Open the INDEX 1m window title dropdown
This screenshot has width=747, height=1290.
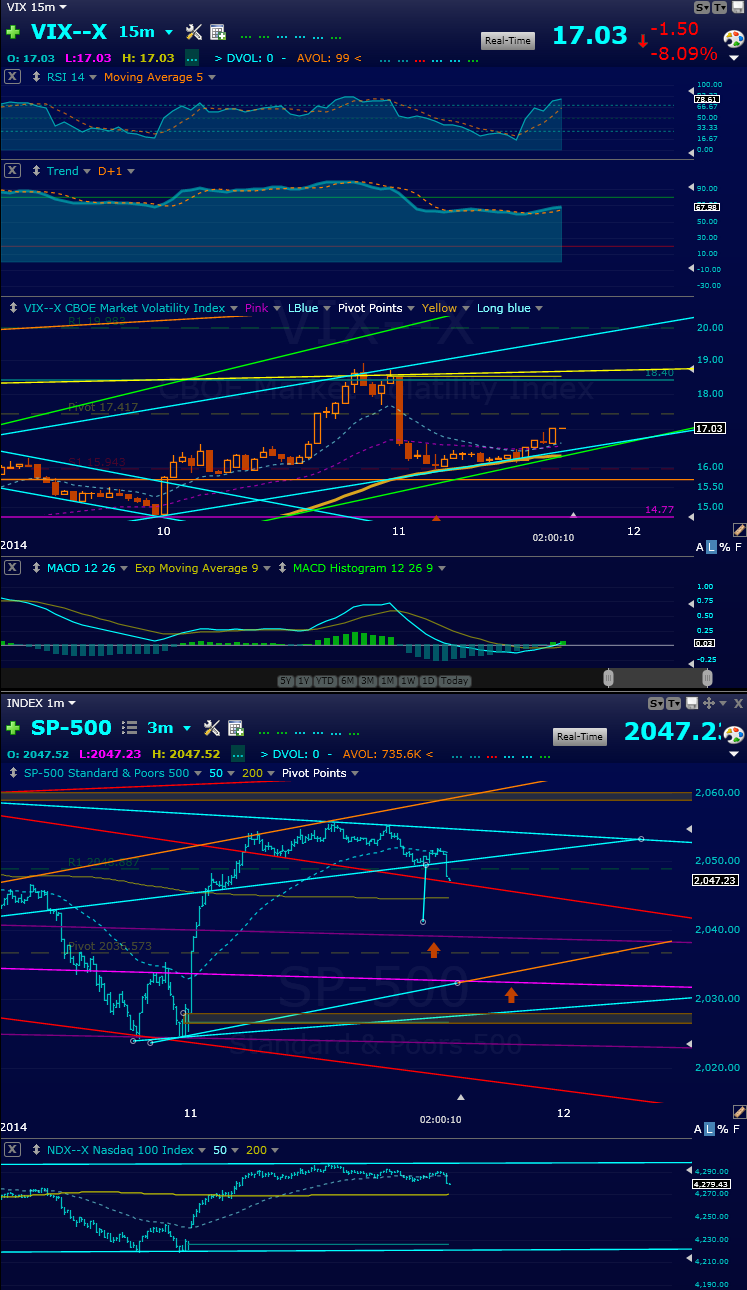coord(70,703)
